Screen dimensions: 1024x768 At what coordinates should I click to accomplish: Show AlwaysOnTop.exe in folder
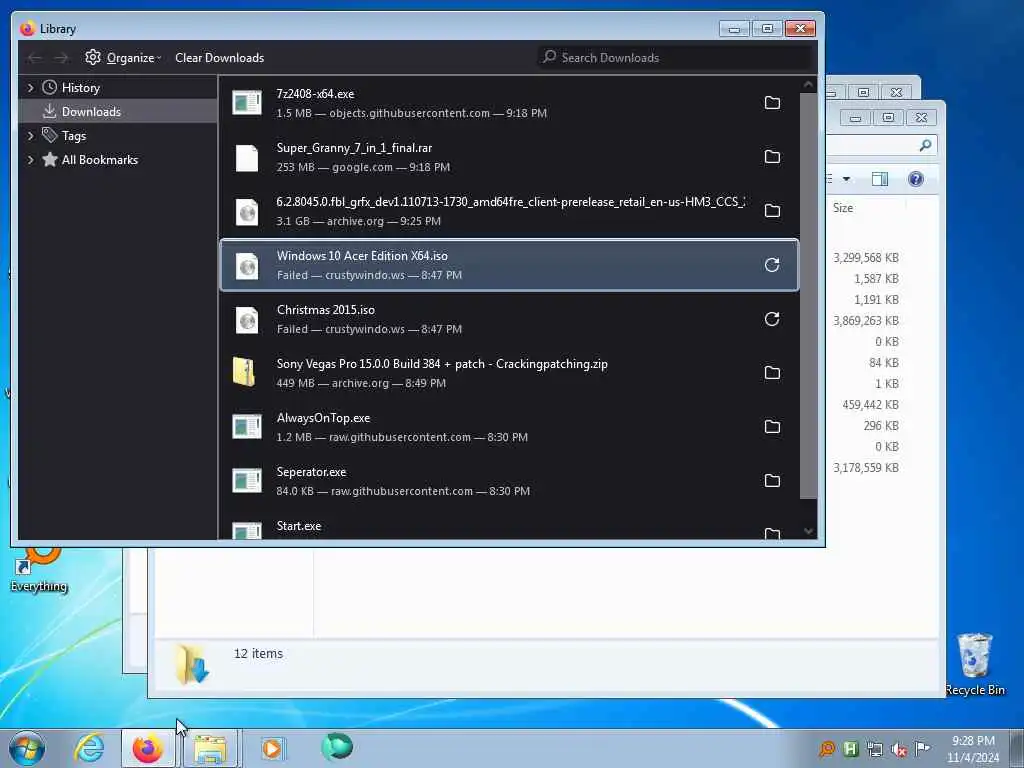[772, 426]
